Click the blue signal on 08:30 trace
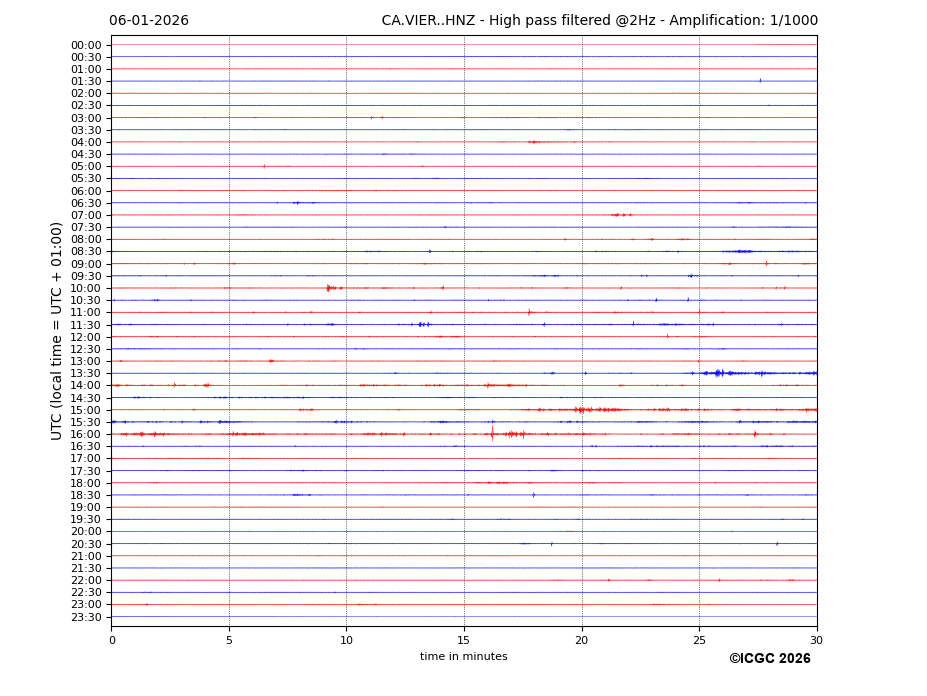 741,251
